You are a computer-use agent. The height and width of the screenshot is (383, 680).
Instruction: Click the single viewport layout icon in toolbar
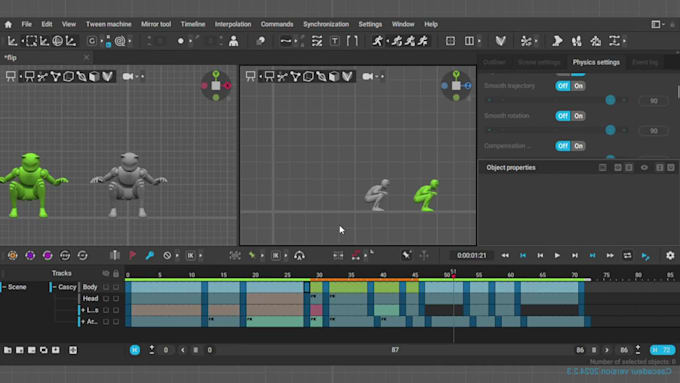pos(450,41)
